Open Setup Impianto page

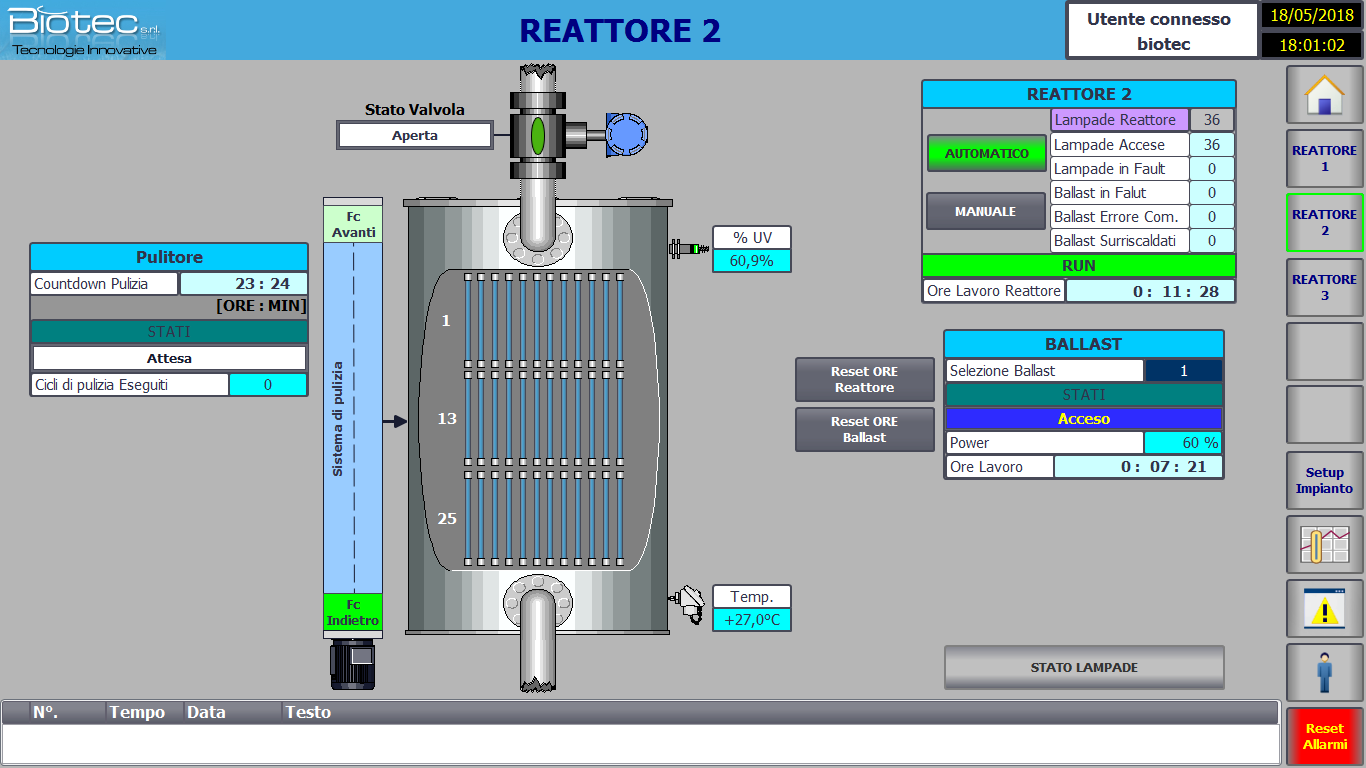pos(1324,481)
